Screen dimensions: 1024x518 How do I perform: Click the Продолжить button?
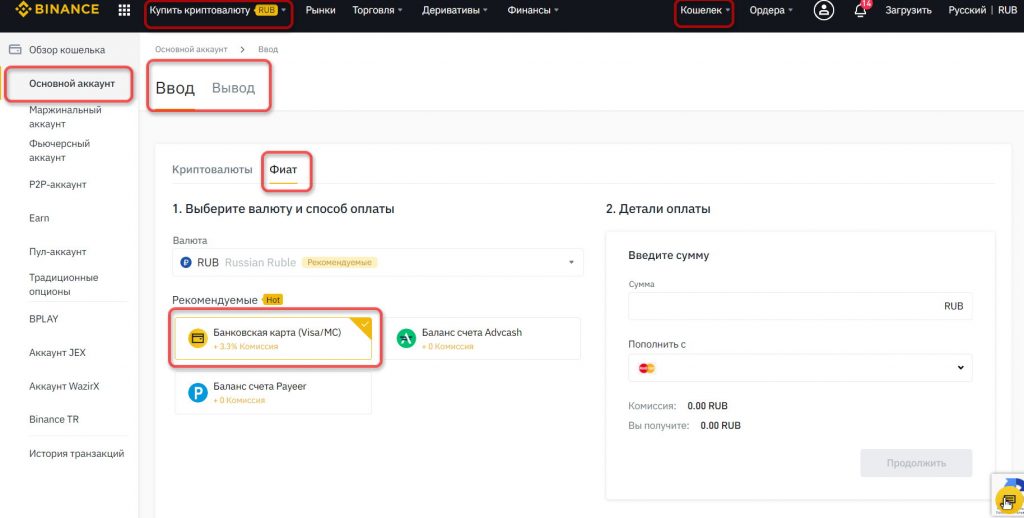916,463
